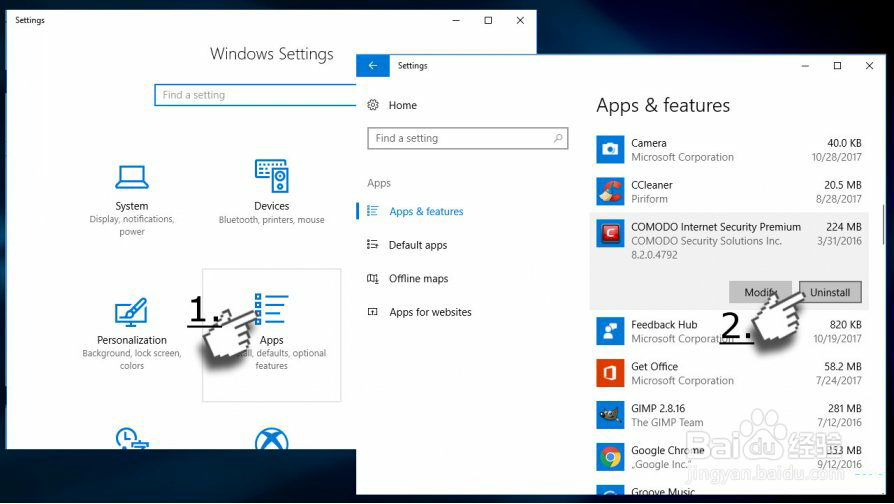
Task: Click the 58.2 MB size value
Action: click(x=843, y=366)
